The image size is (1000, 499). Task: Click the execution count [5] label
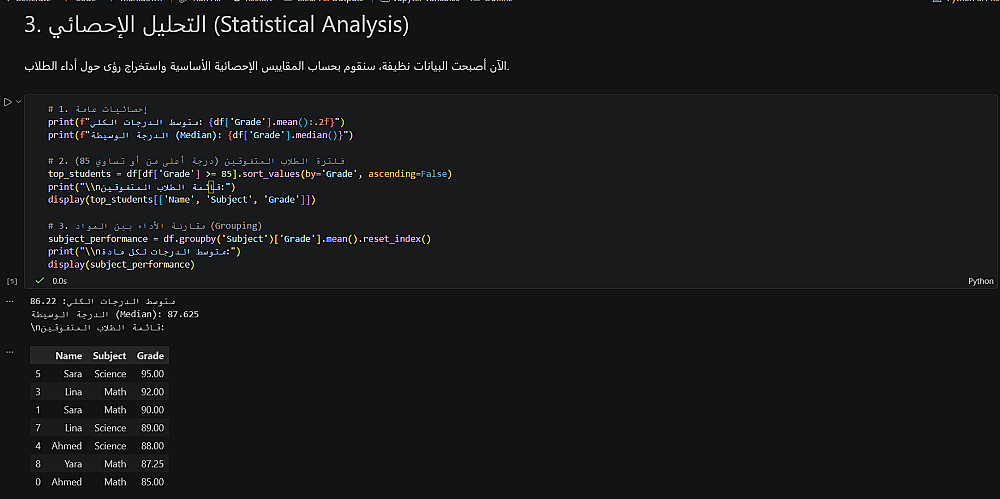click(x=12, y=281)
